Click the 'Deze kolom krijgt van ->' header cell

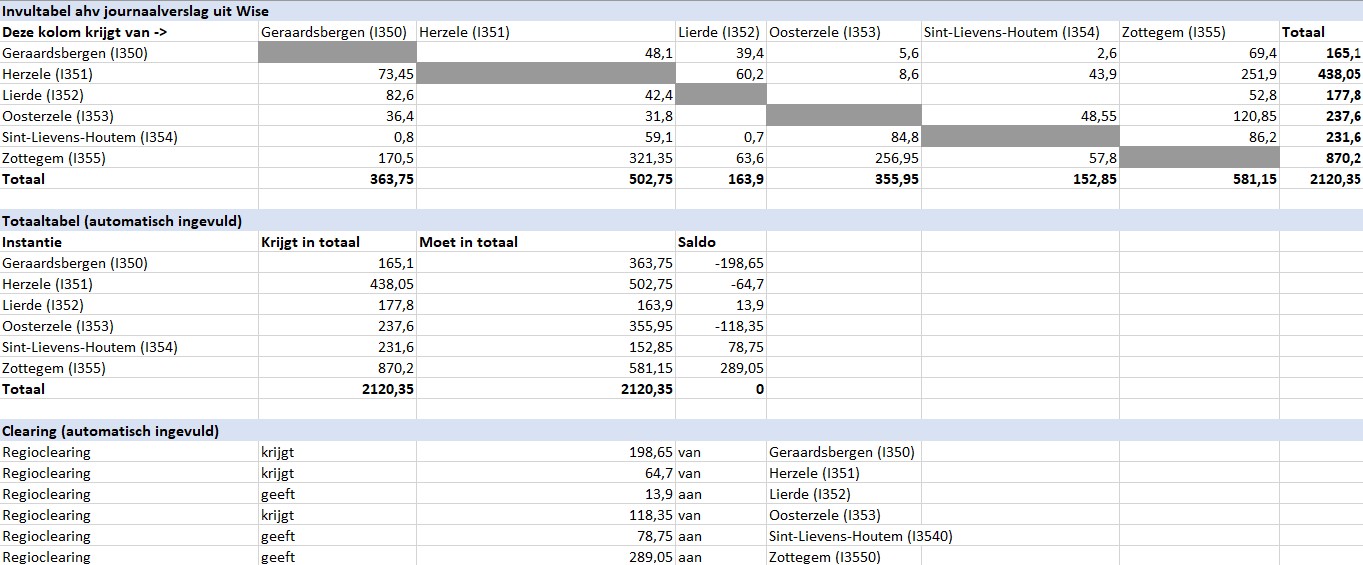128,32
